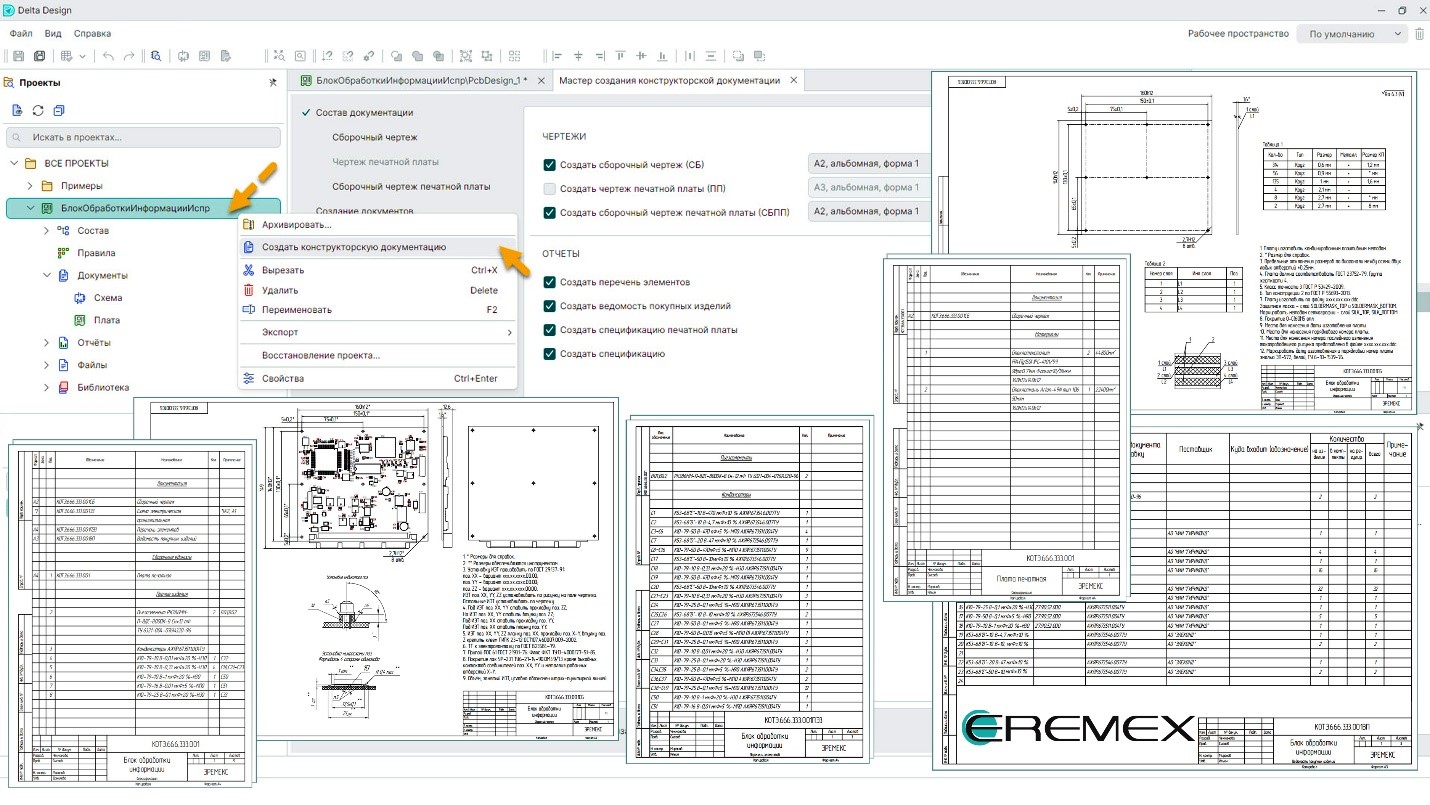Choose Переименовать in the context menu
Screen dimensions: 1430x805
pos(377,310)
